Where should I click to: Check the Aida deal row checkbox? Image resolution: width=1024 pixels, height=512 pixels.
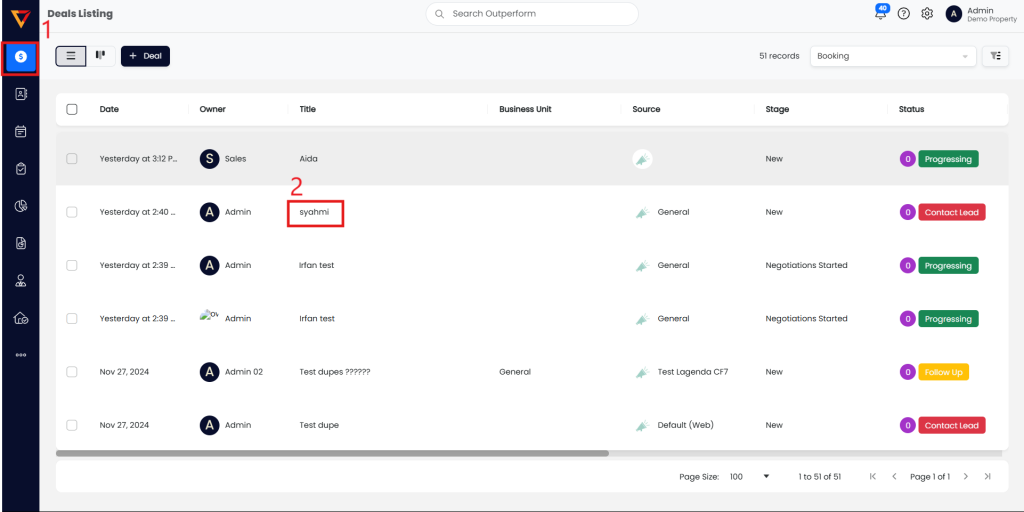72,159
